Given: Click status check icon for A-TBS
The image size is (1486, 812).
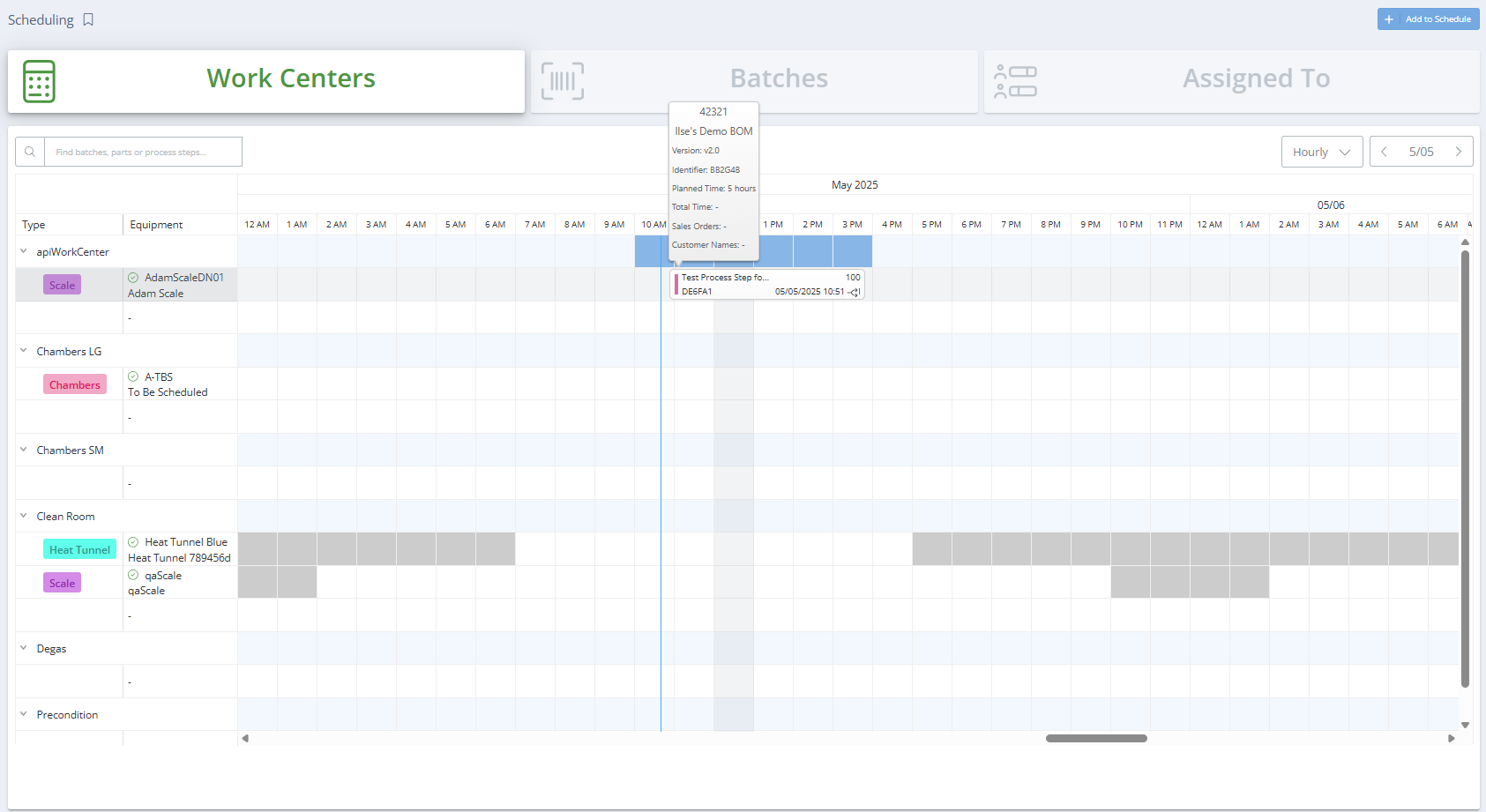Looking at the screenshot, I should tap(133, 376).
